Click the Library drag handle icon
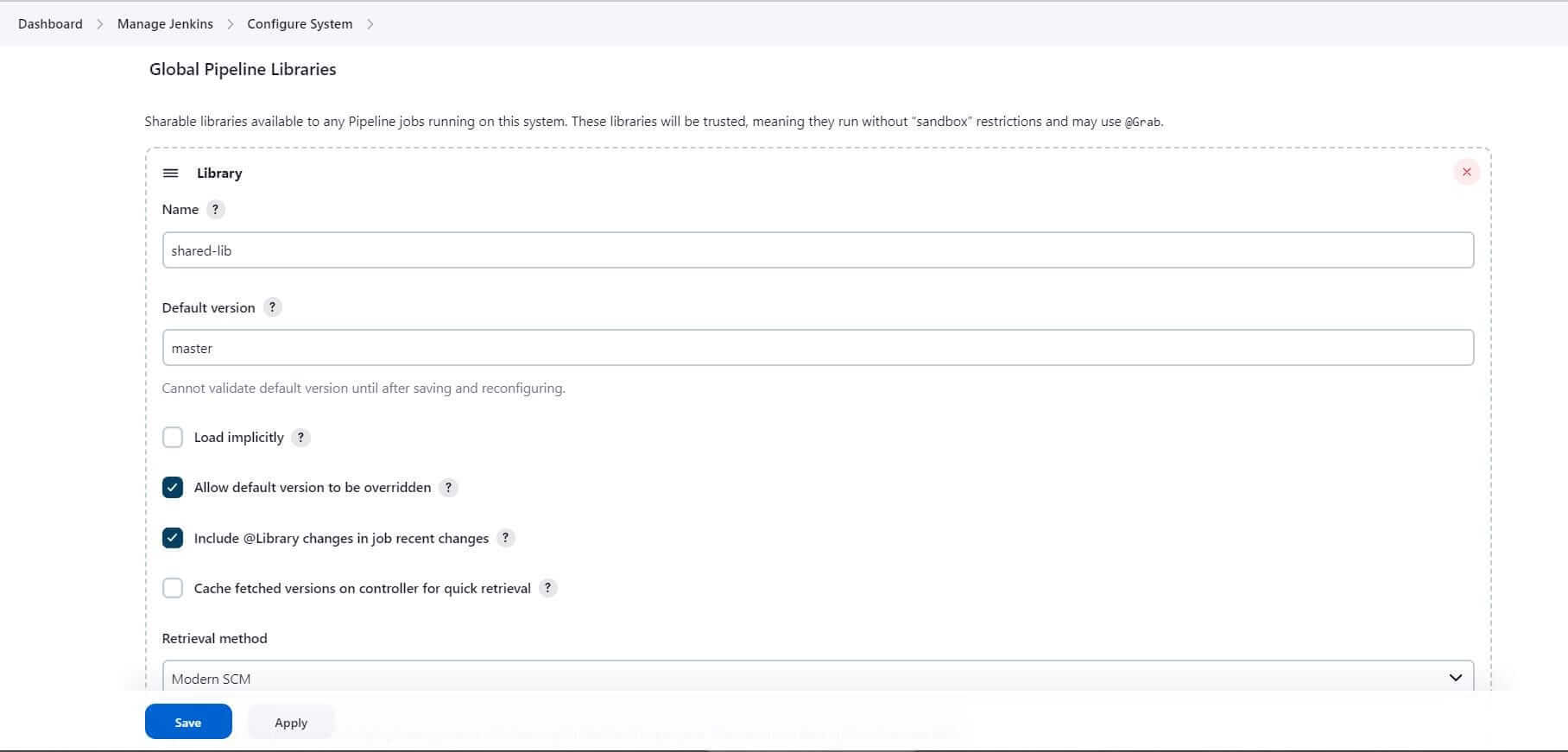 pyautogui.click(x=171, y=174)
